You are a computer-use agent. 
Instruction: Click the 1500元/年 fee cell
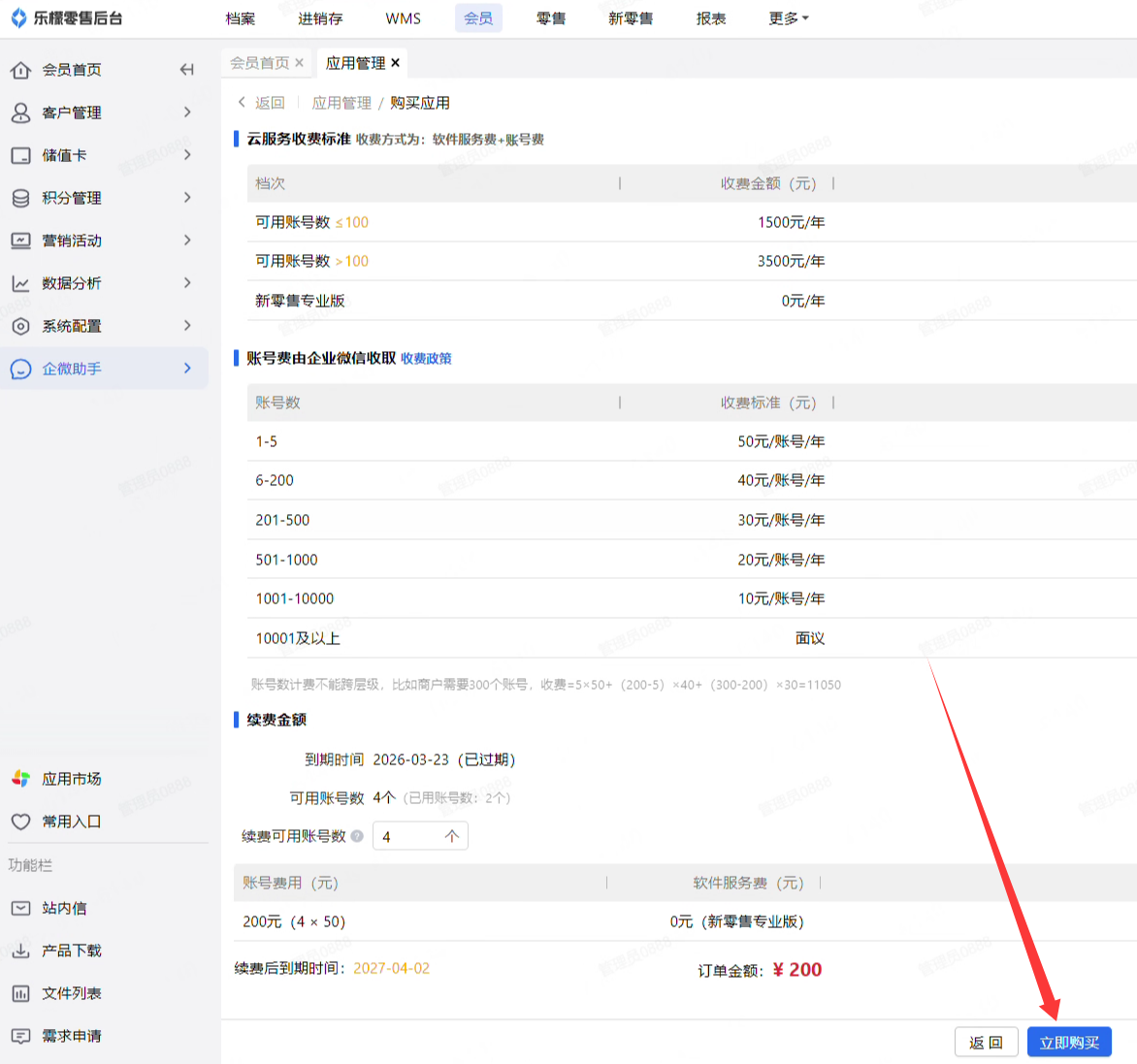coord(791,222)
